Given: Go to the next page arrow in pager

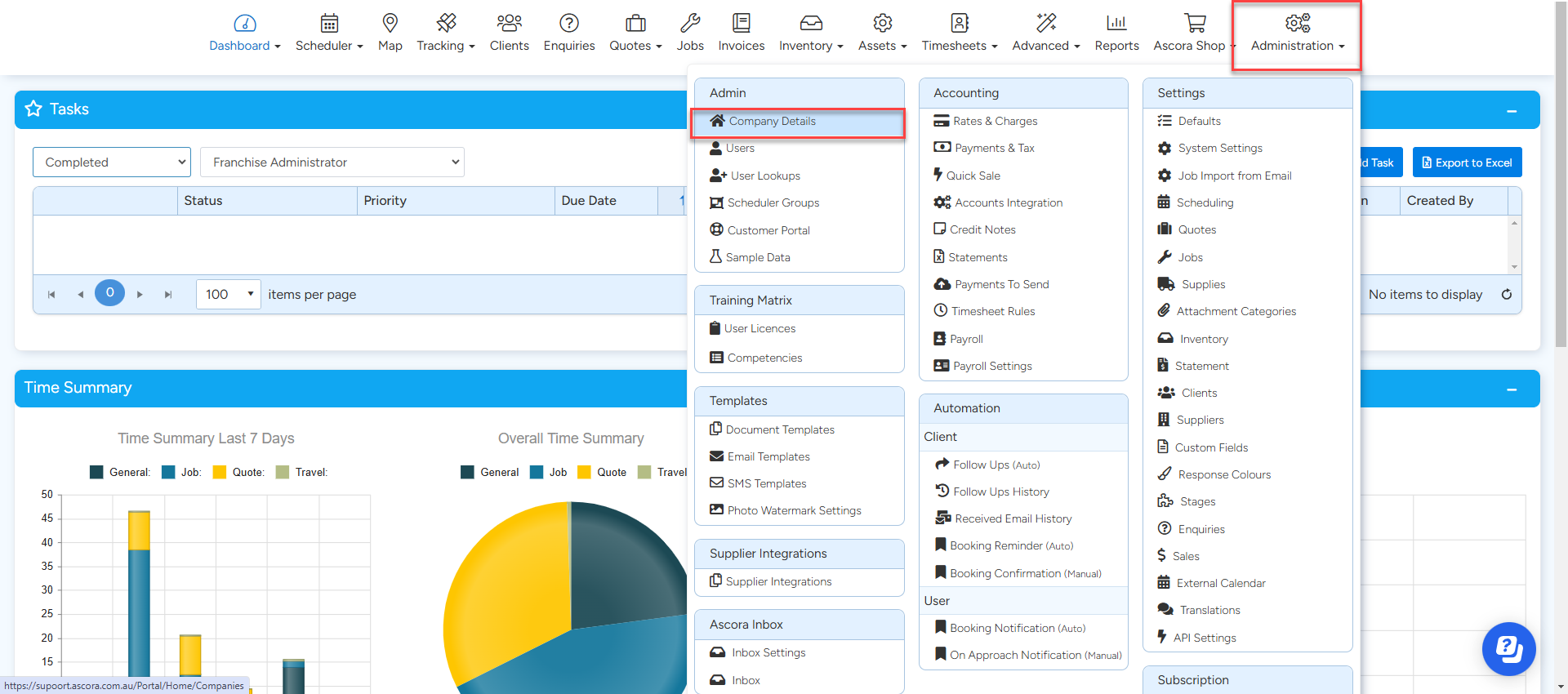Looking at the screenshot, I should [140, 295].
